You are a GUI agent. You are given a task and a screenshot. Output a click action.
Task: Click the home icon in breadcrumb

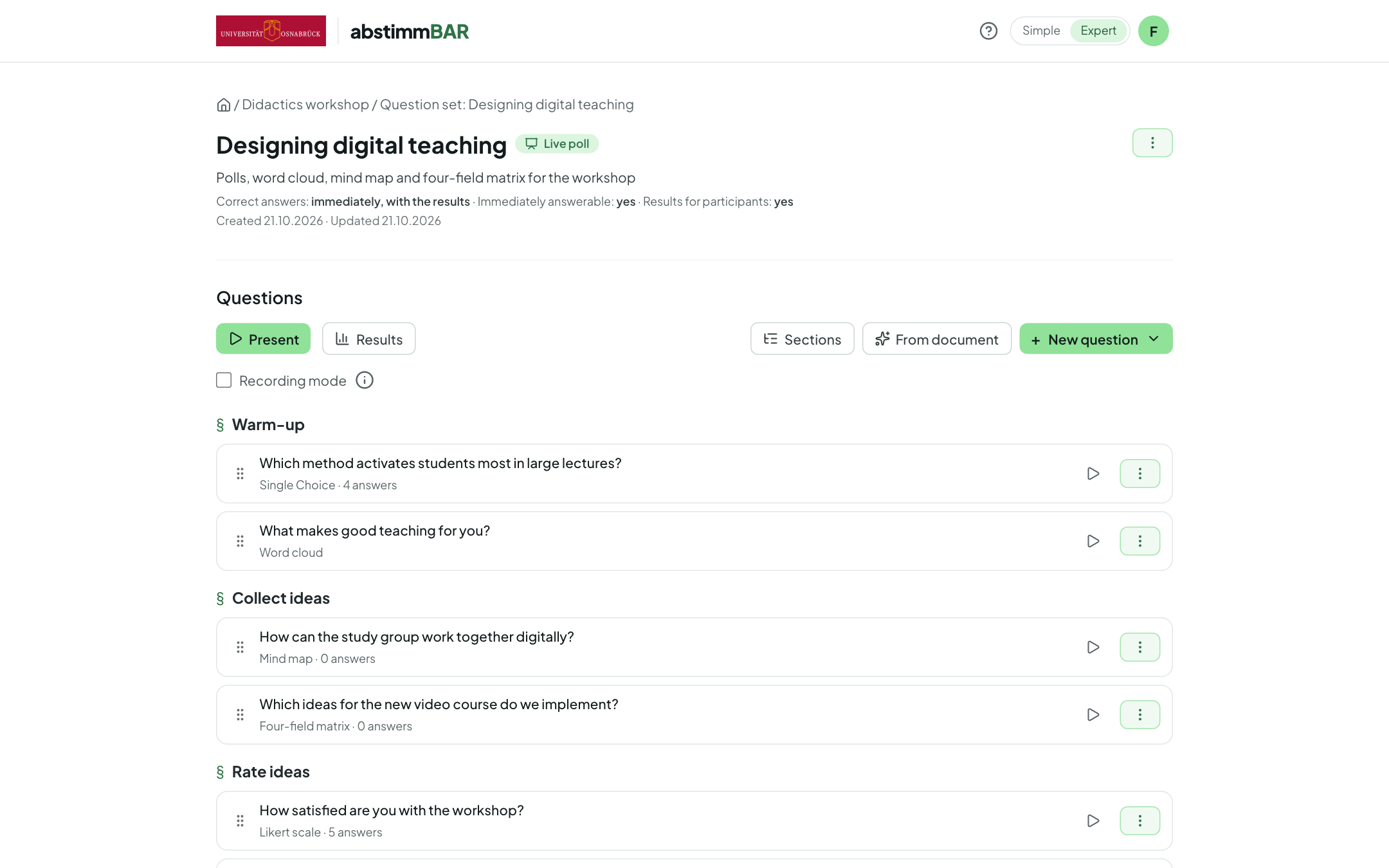click(x=223, y=105)
